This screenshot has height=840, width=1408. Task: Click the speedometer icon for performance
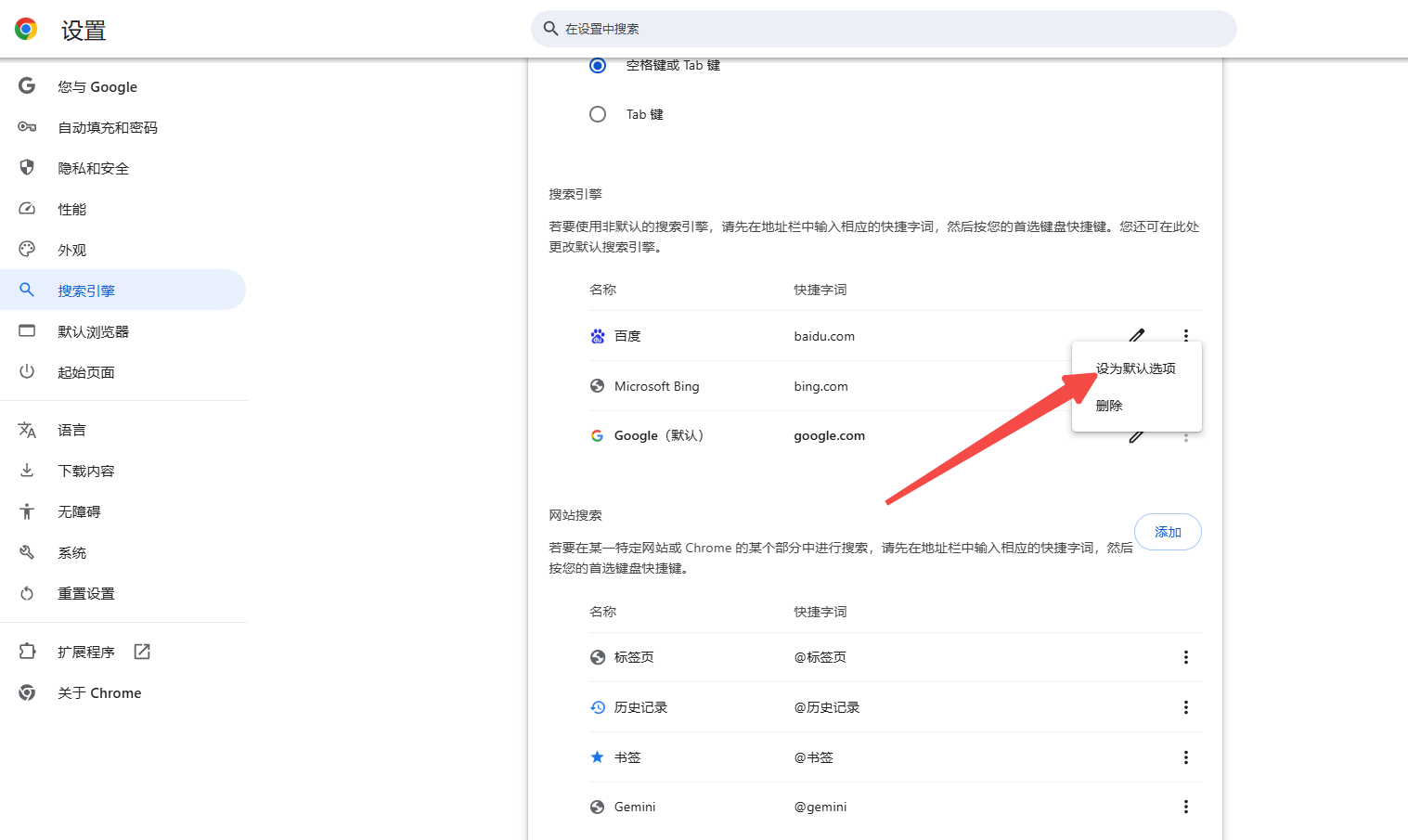[27, 209]
